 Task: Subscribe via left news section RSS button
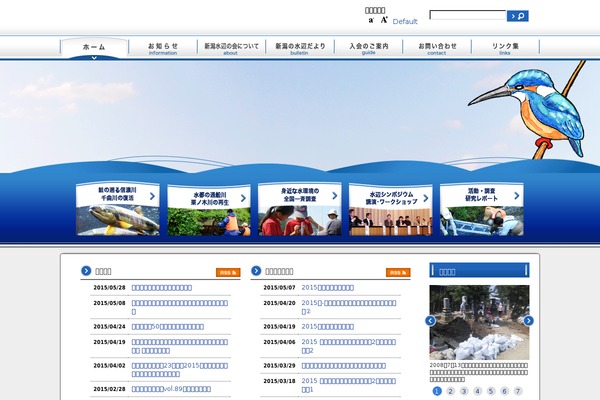point(228,273)
